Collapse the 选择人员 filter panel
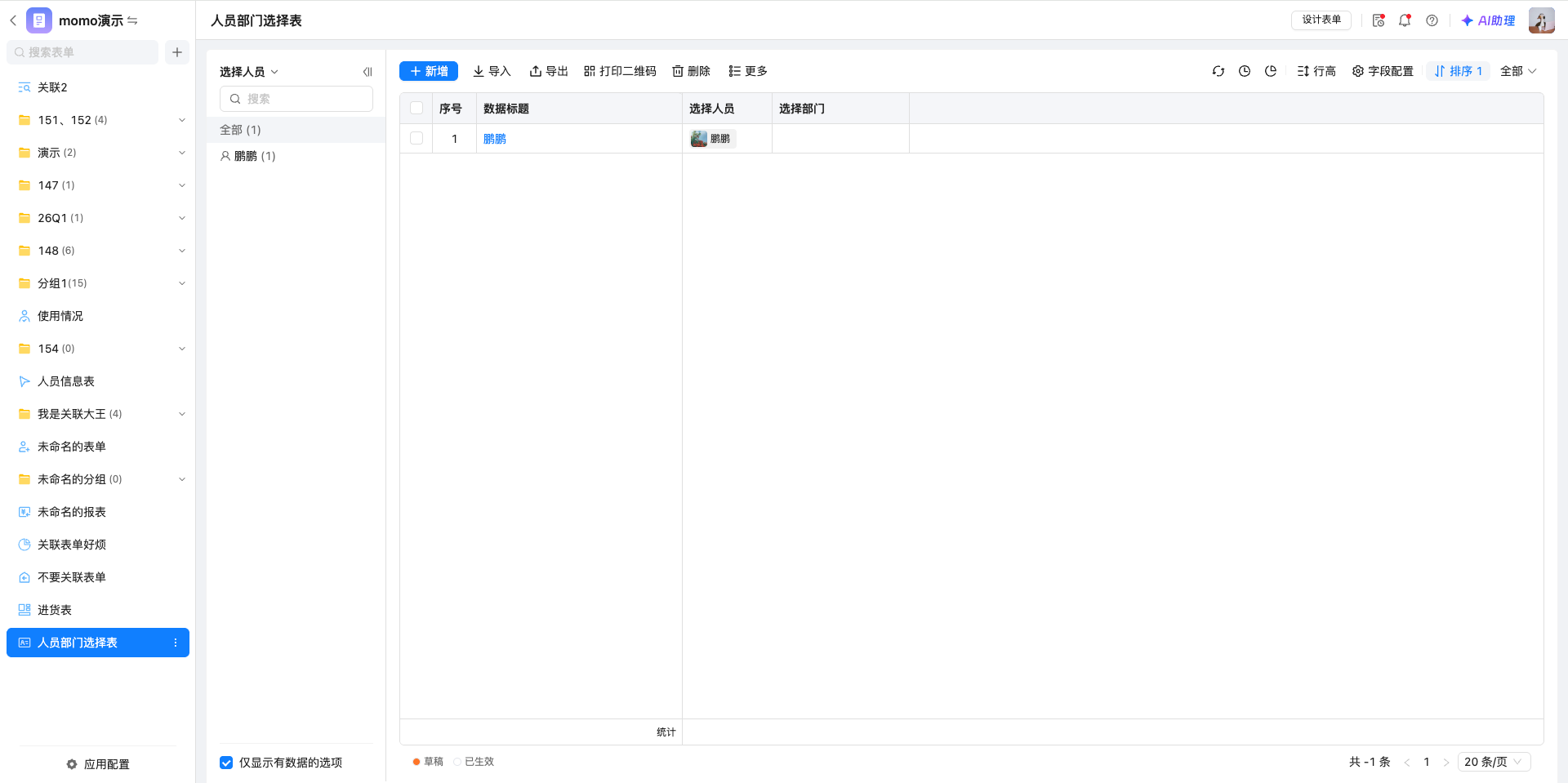1568x783 pixels. click(367, 72)
